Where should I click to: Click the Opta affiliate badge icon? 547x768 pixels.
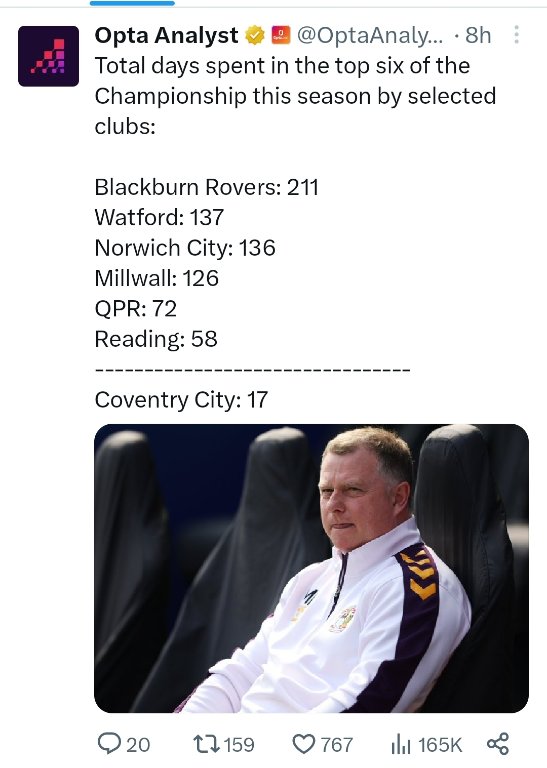(x=281, y=35)
